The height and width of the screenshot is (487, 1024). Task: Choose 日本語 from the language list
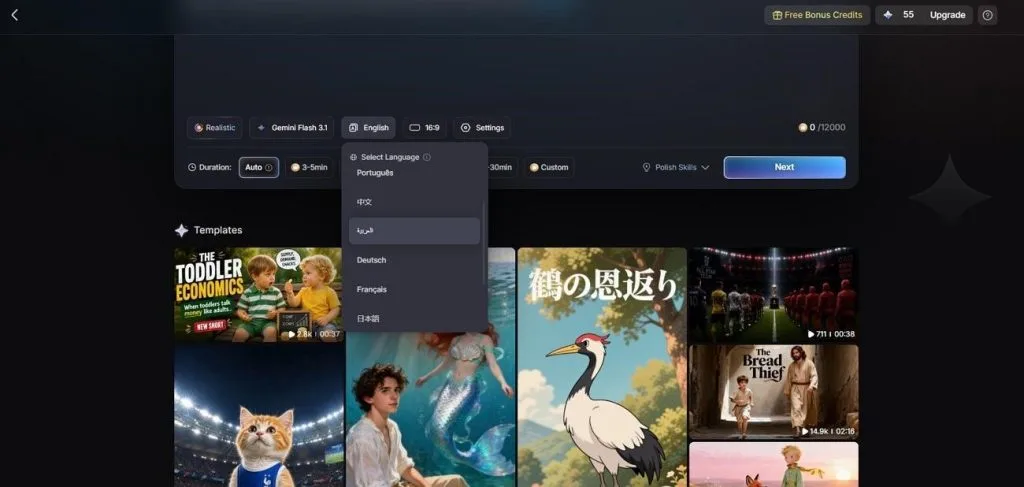coord(414,319)
